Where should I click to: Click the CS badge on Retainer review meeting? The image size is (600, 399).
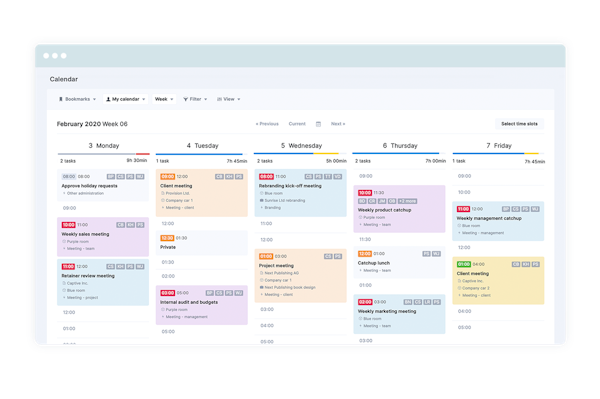point(111,266)
